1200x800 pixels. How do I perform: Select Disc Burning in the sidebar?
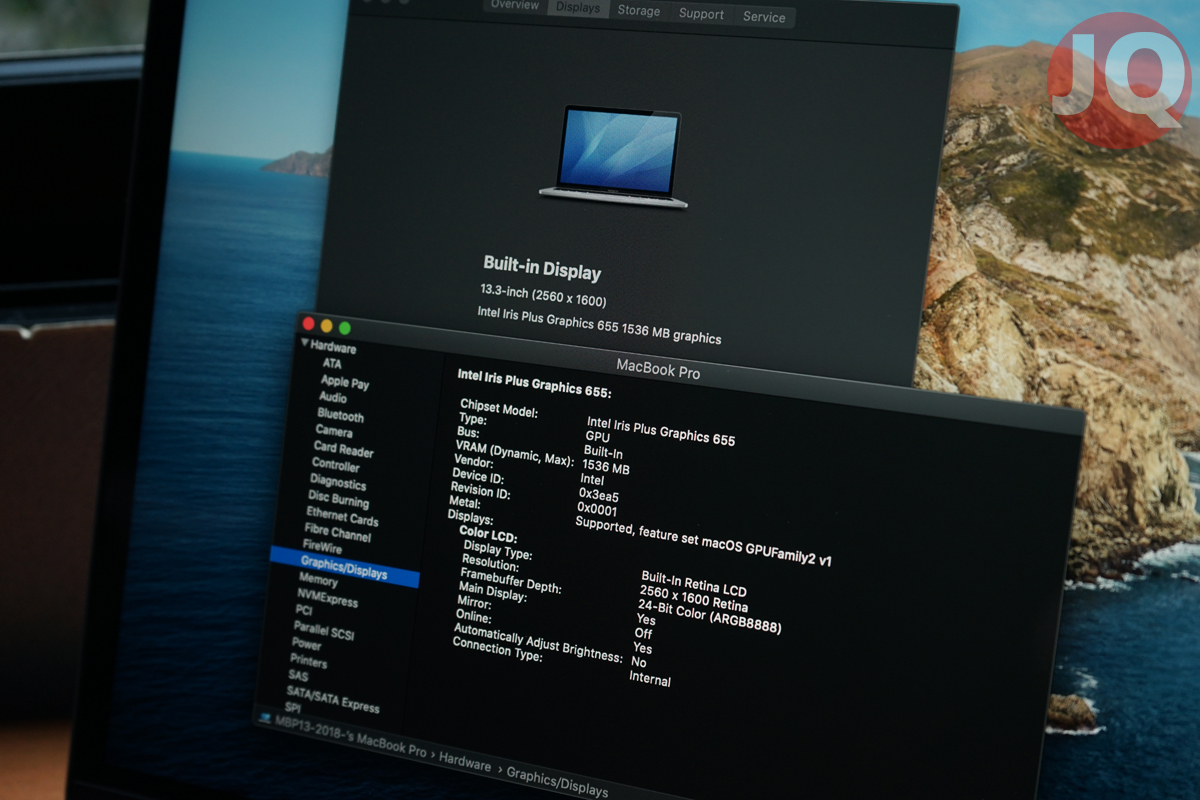pyautogui.click(x=338, y=499)
